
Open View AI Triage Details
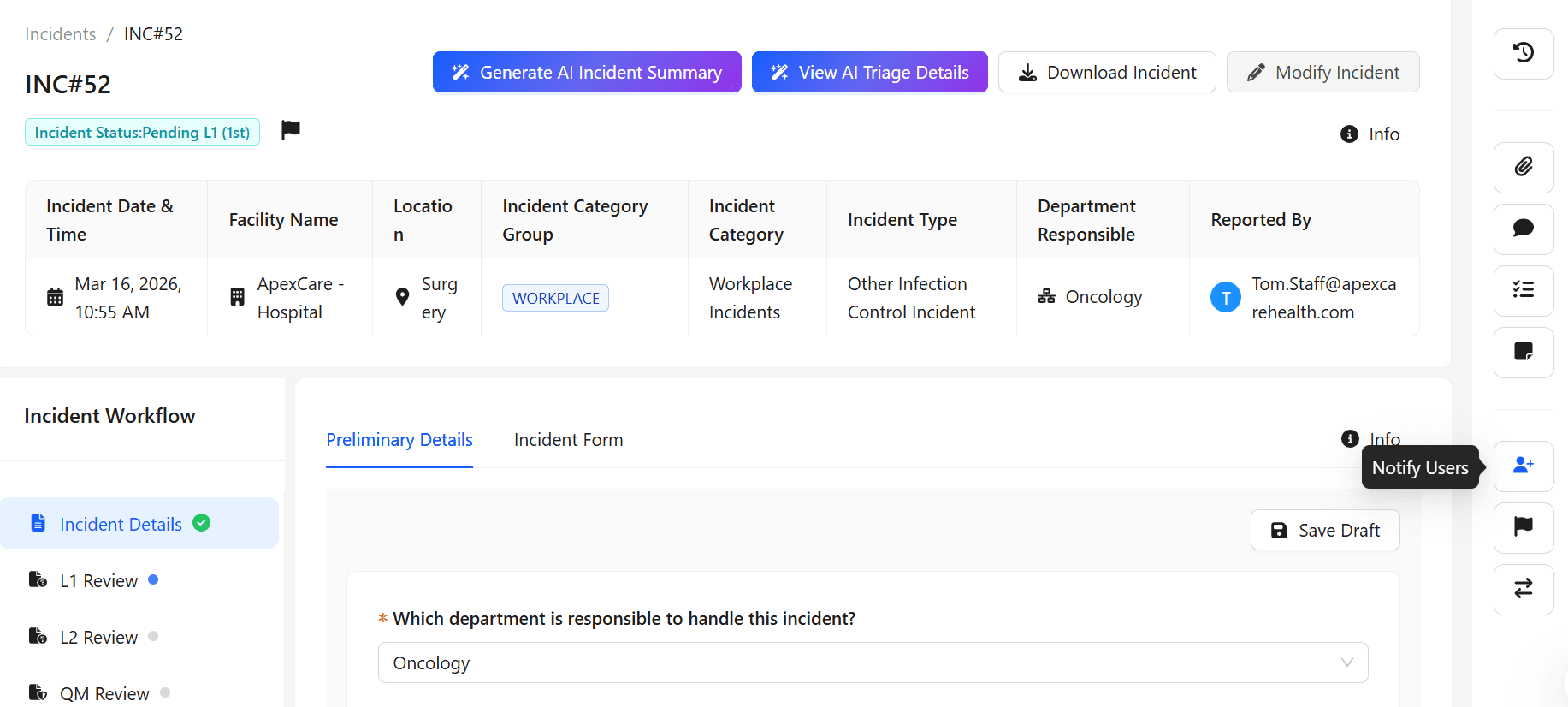[869, 73]
